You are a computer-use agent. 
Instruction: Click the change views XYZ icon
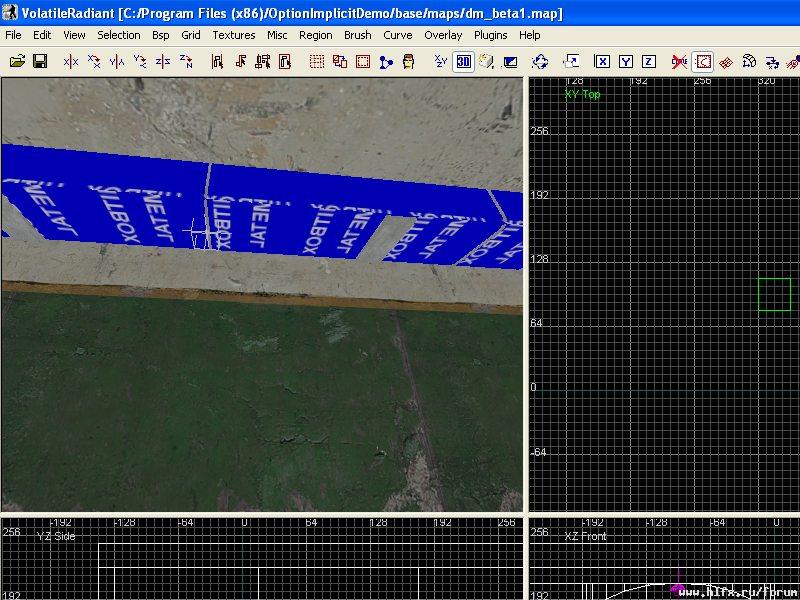[440, 62]
